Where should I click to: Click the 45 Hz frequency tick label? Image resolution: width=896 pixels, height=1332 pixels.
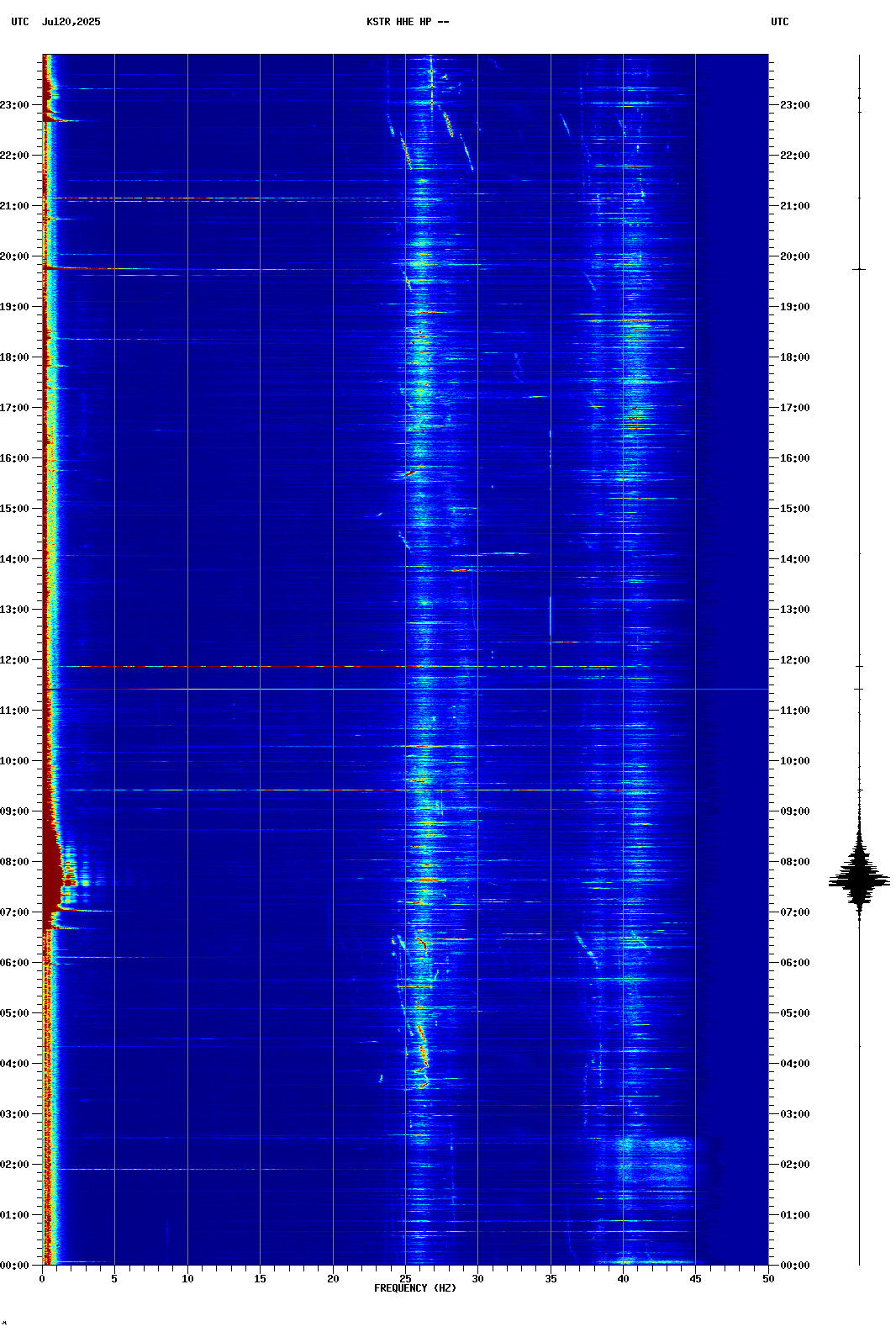point(695,1279)
